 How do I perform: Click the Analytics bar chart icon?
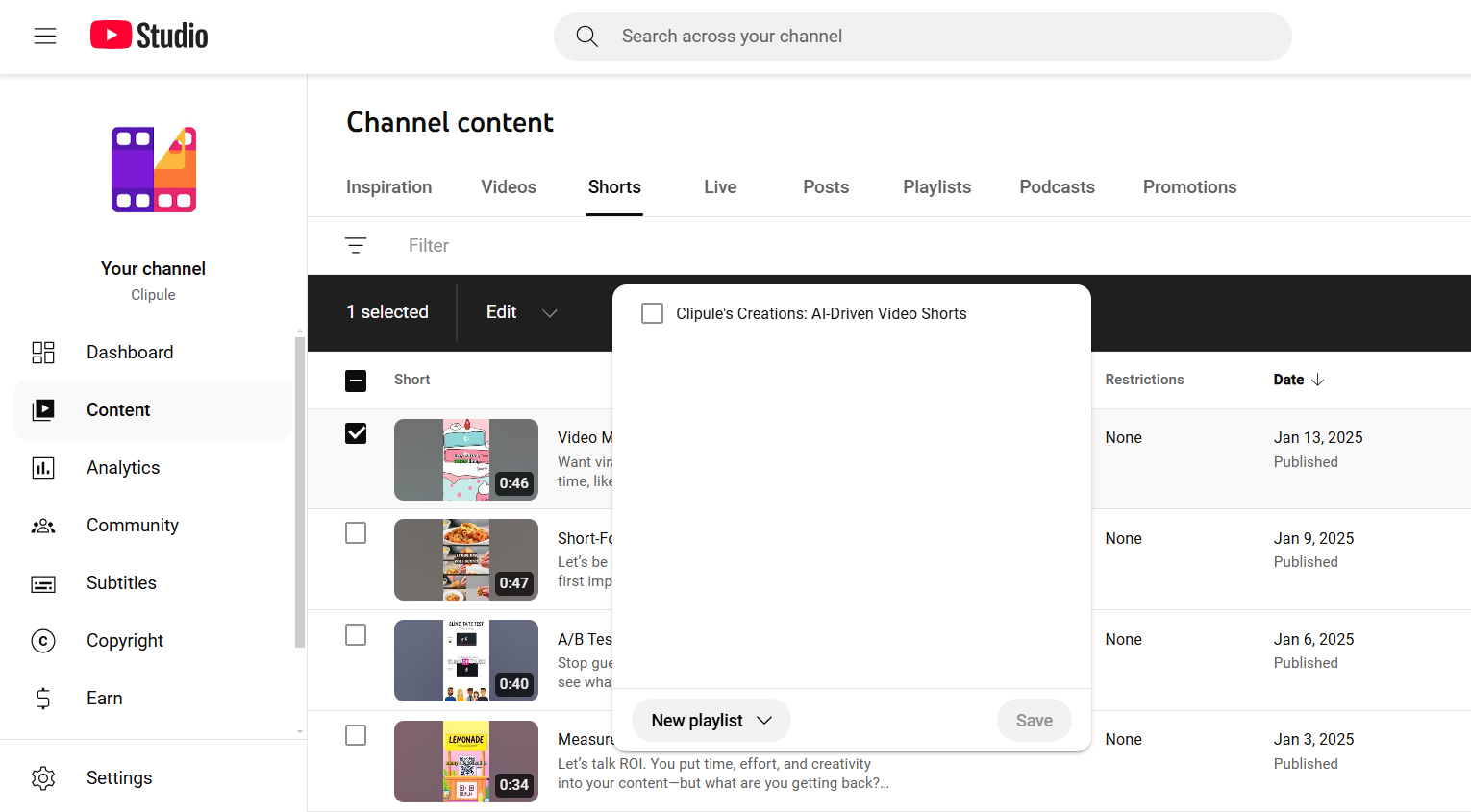[x=43, y=468]
